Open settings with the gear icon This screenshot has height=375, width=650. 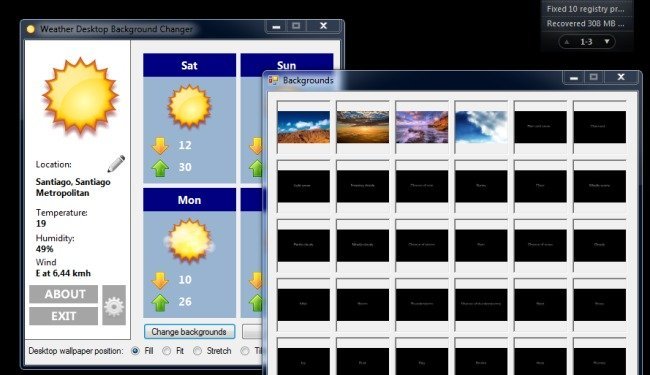pyautogui.click(x=114, y=305)
